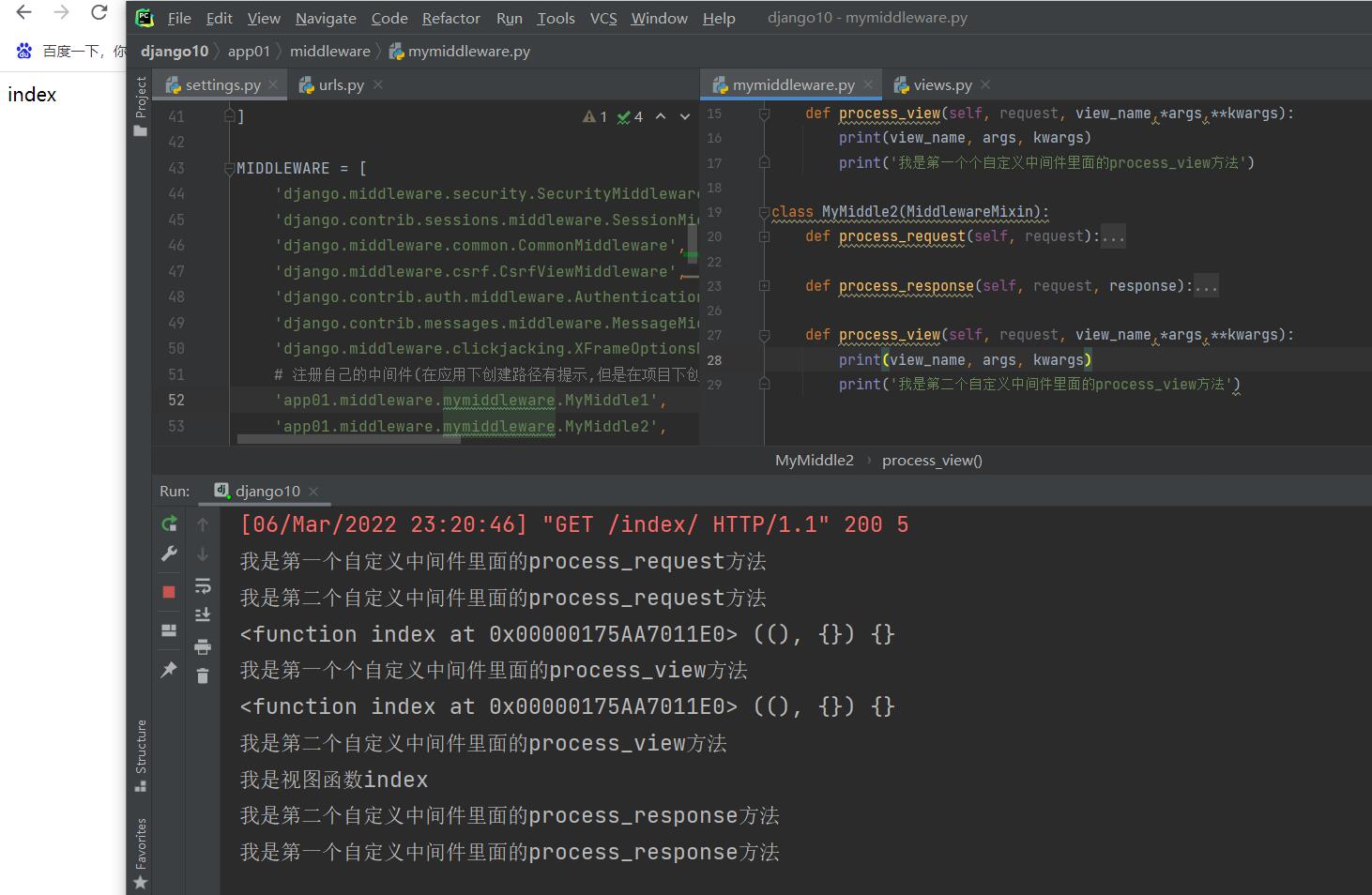Open the Help menu
The width and height of the screenshot is (1372, 895).
pos(719,18)
